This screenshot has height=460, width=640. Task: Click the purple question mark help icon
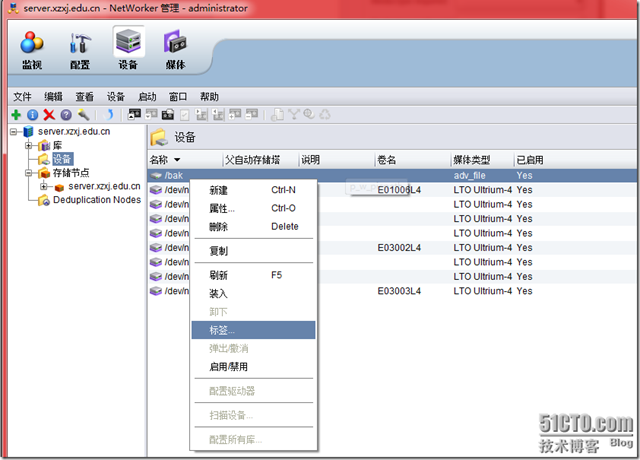tap(66, 115)
